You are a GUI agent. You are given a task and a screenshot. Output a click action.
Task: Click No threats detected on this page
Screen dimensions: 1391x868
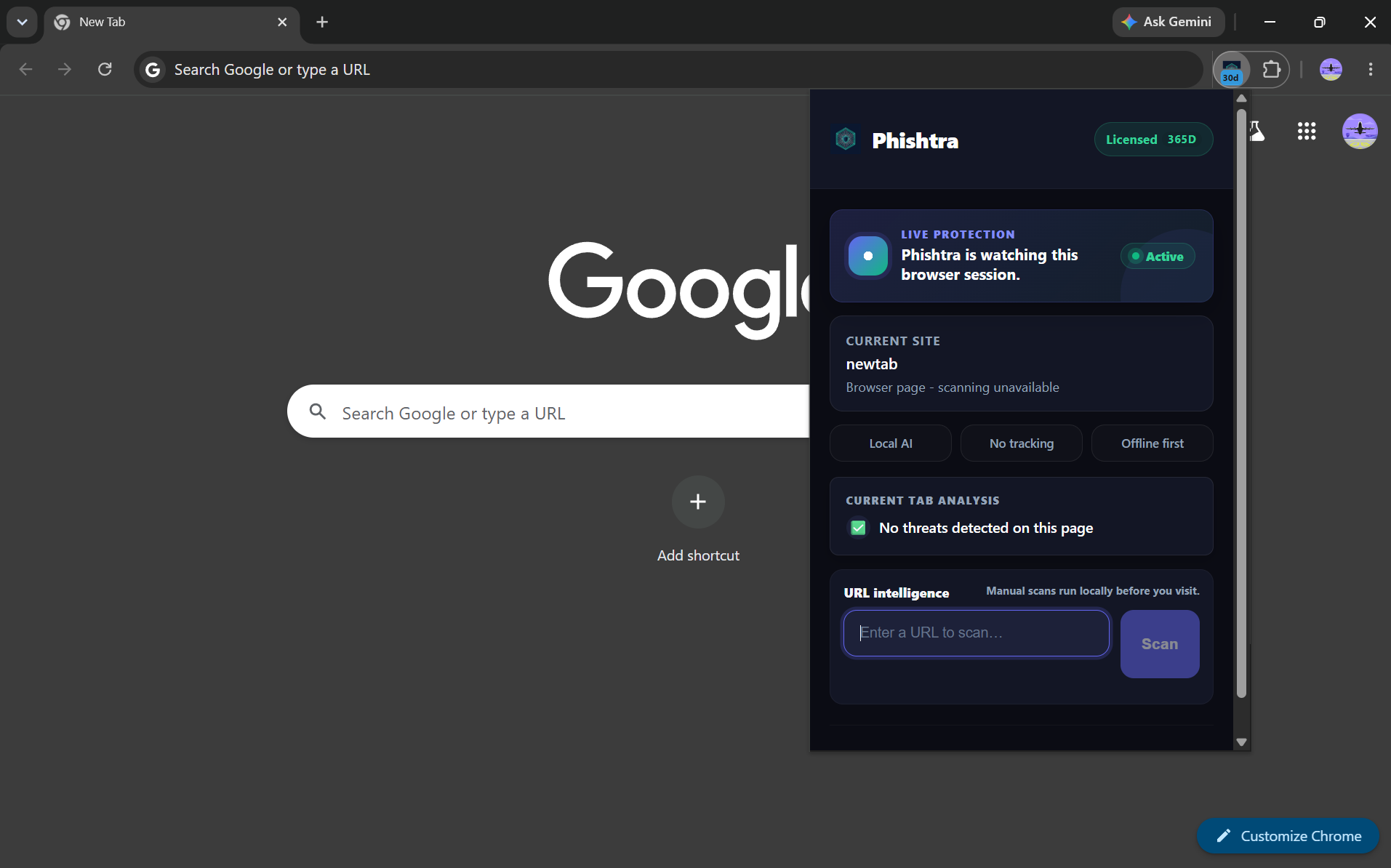(x=986, y=528)
